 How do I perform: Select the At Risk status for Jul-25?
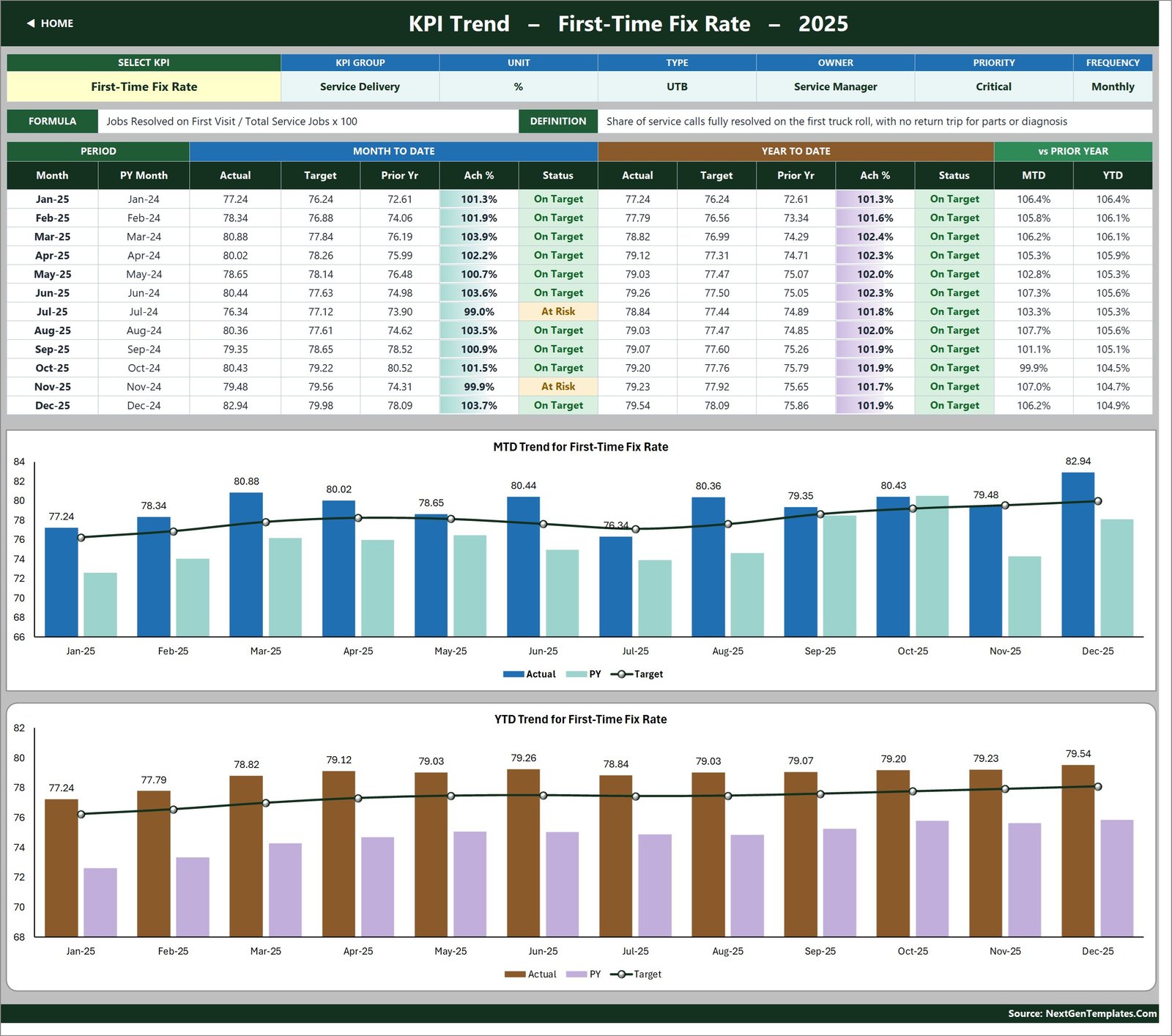[558, 311]
